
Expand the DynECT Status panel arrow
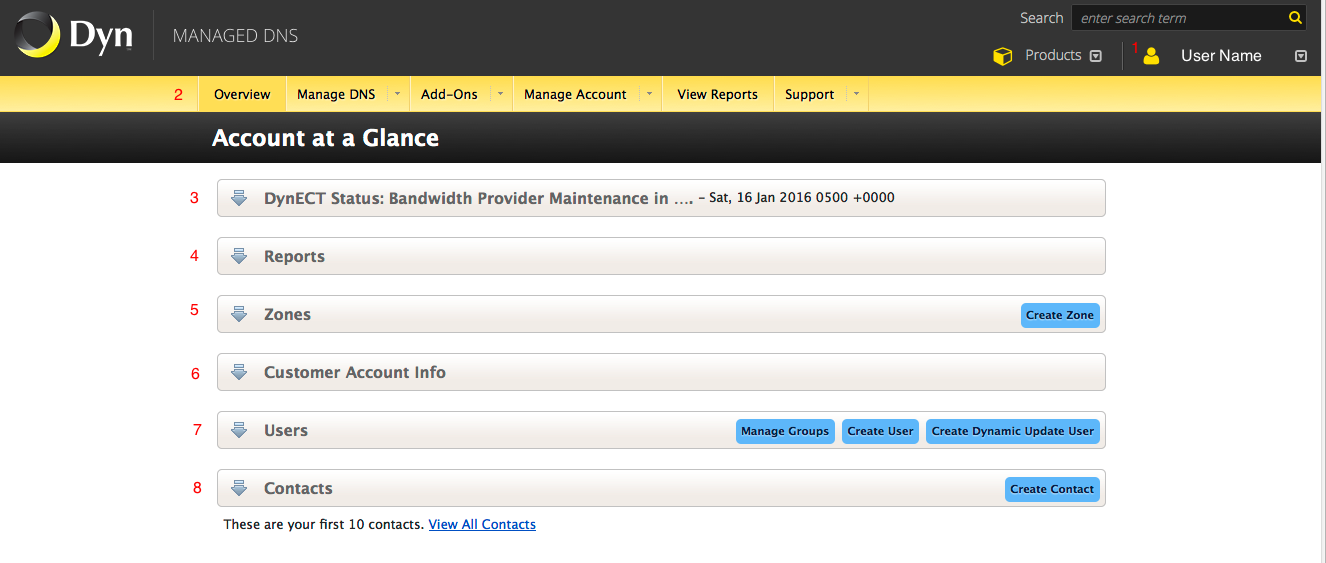click(x=239, y=198)
